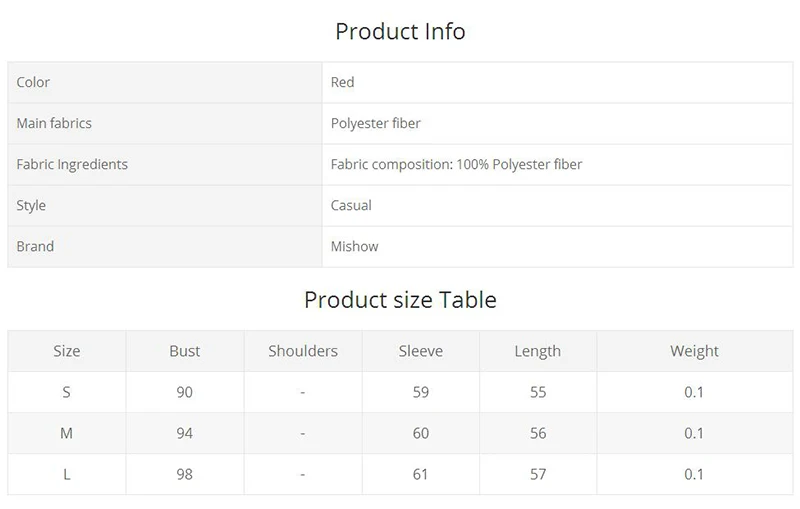Click the Product size Table heading
800x509 pixels.
tap(400, 300)
